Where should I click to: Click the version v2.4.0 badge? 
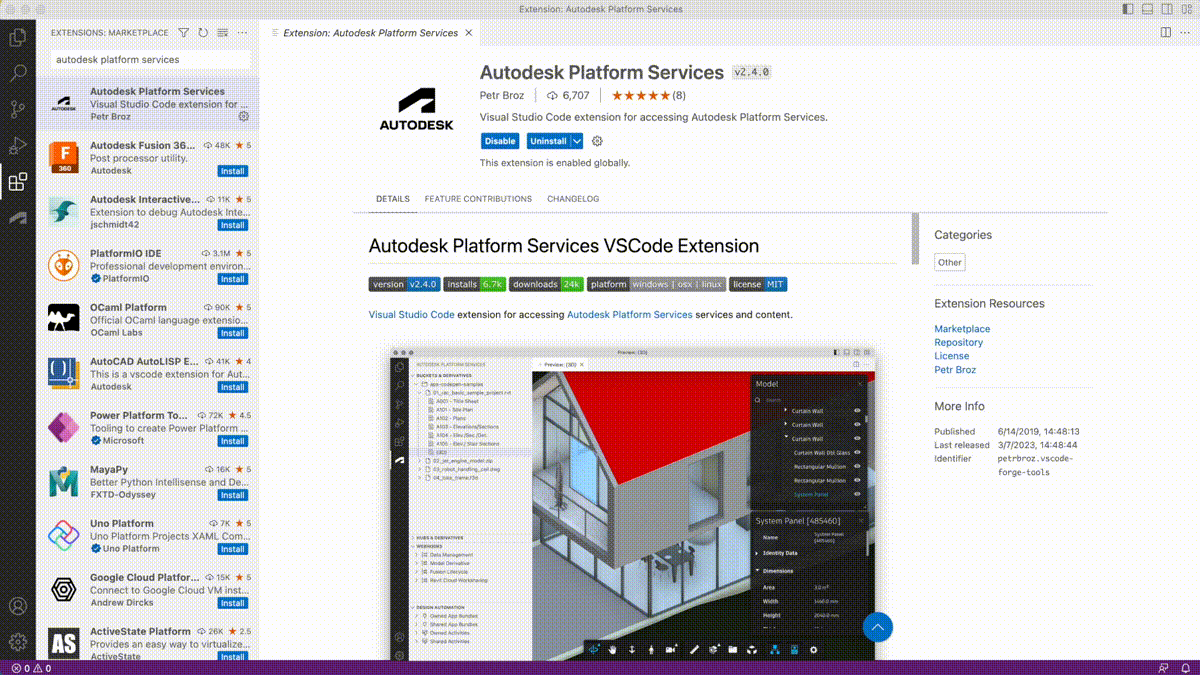point(404,284)
